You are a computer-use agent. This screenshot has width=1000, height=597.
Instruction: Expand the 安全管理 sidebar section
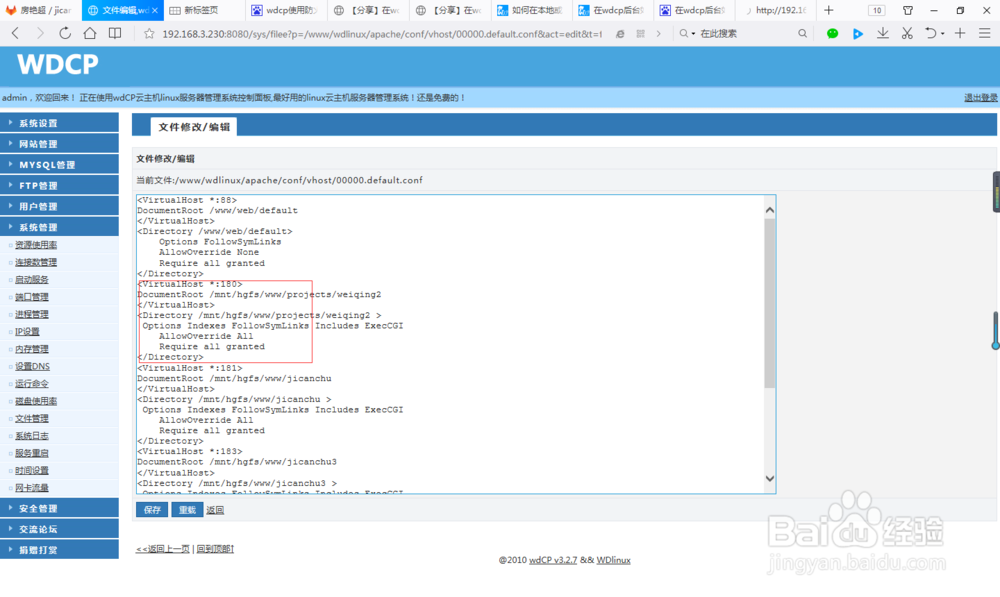click(x=59, y=508)
